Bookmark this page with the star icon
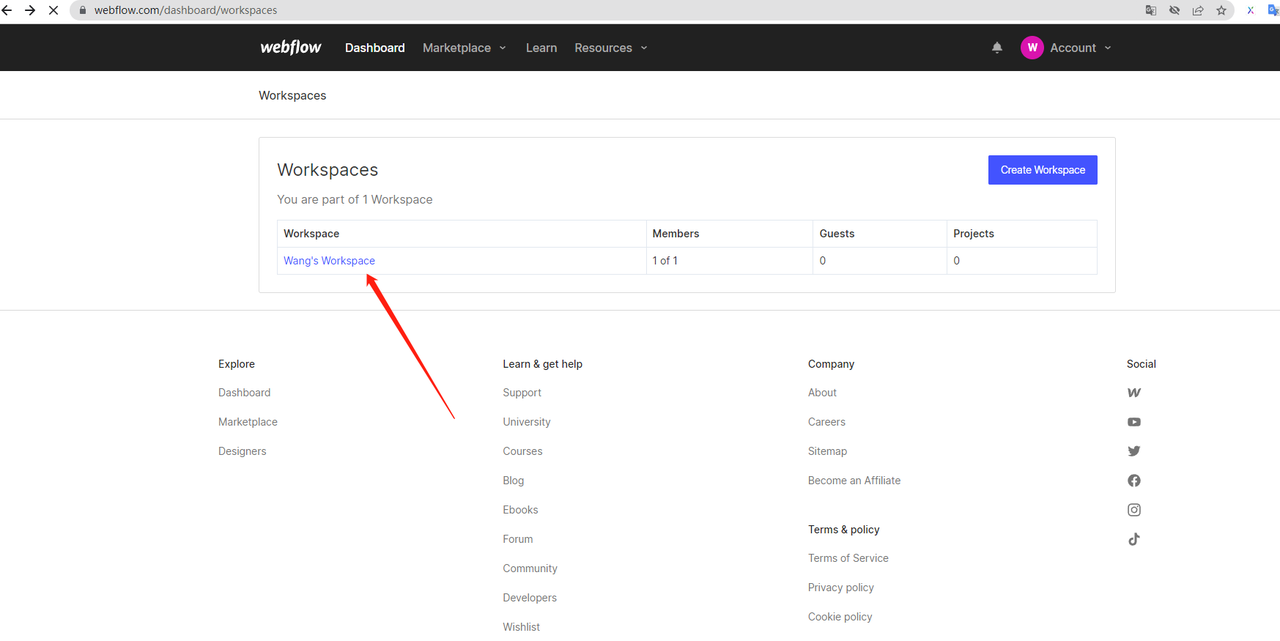The height and width of the screenshot is (641, 1280). (x=1221, y=10)
